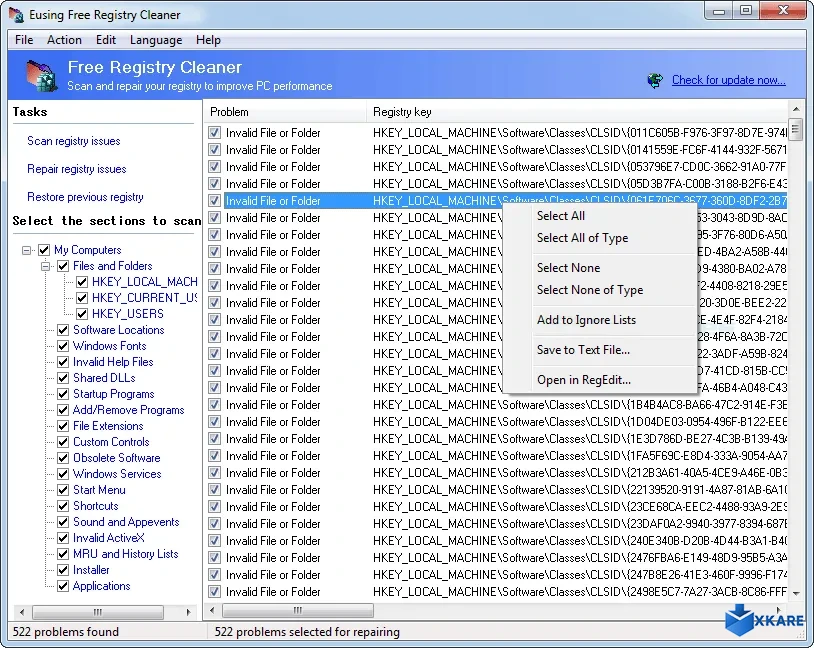Viewport: 814px width, 648px height.
Task: Choose Select All in context menu
Action: 561,216
